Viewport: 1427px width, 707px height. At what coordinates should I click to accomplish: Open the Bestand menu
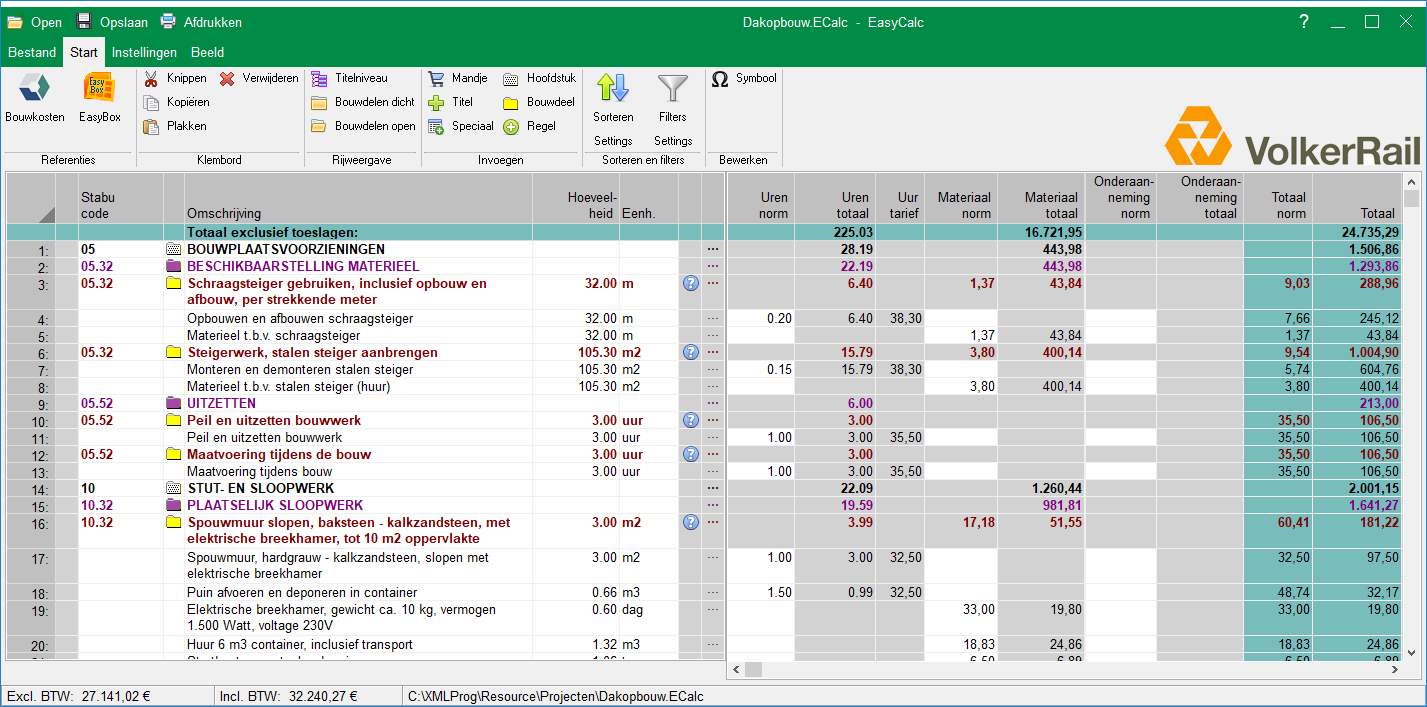click(32, 52)
